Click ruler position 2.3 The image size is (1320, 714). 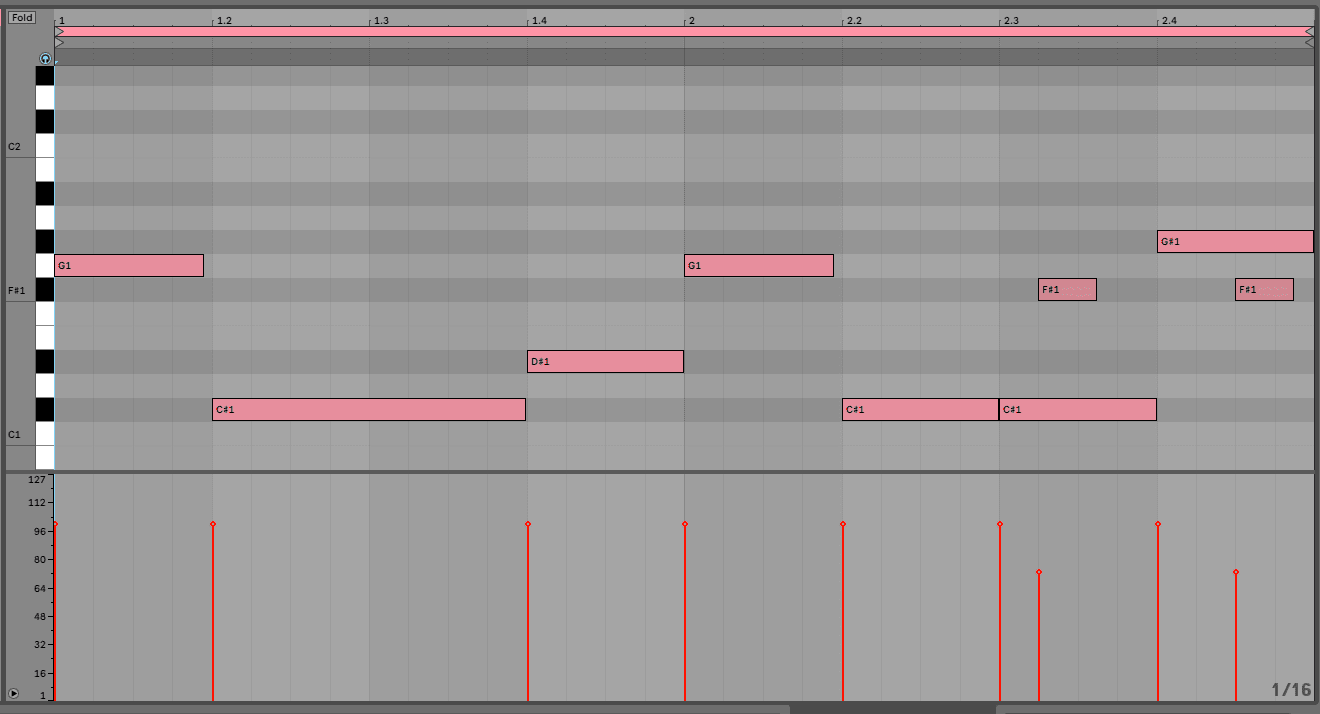(1011, 20)
